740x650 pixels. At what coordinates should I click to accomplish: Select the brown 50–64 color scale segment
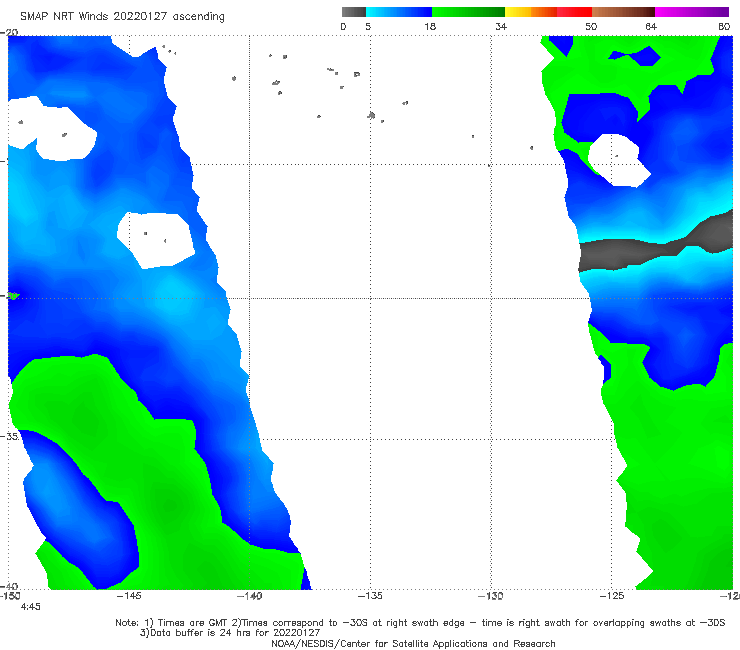[x=623, y=12]
